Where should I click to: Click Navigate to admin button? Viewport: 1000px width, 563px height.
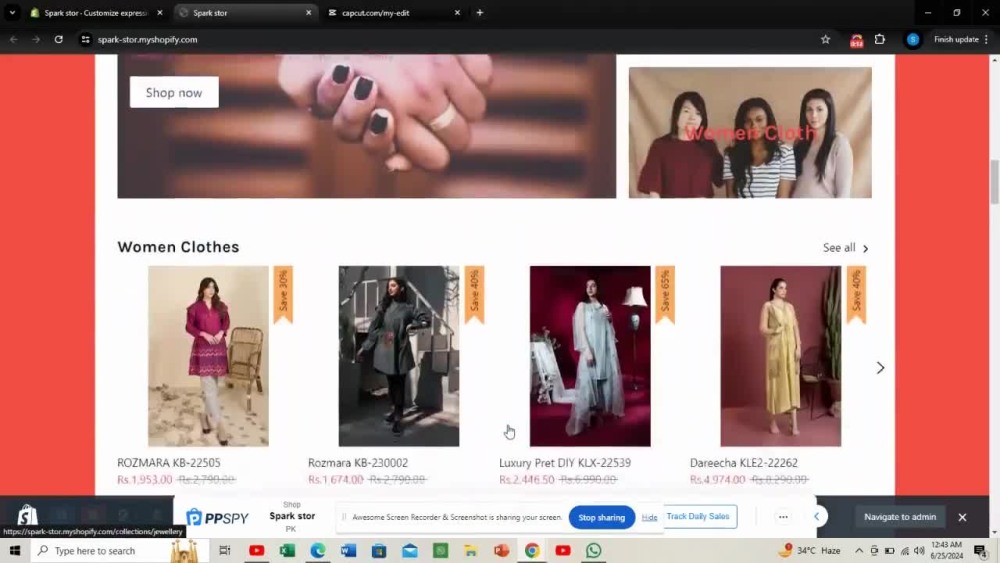point(900,517)
